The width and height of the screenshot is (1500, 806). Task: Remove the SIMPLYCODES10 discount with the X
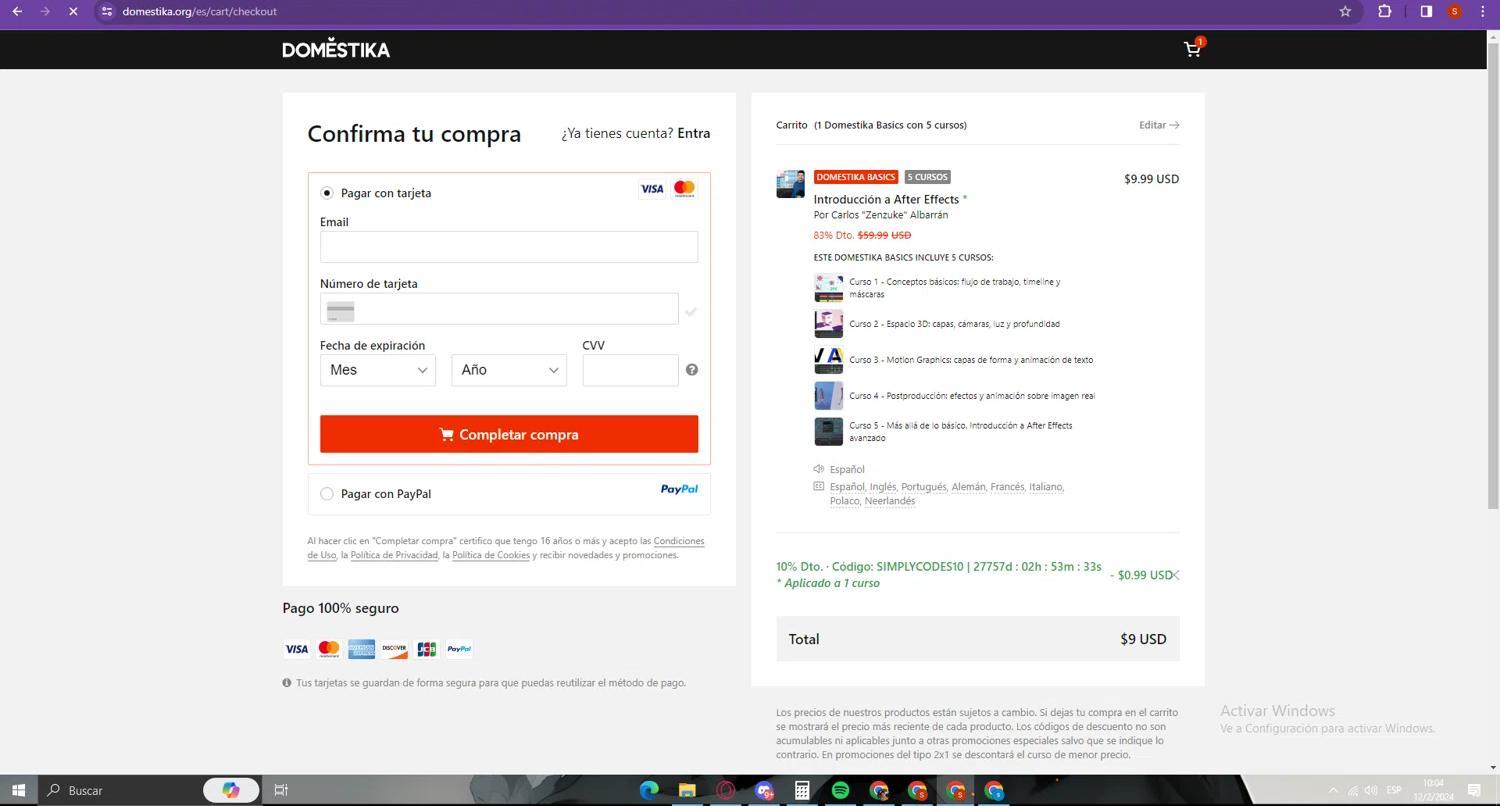(x=1176, y=575)
